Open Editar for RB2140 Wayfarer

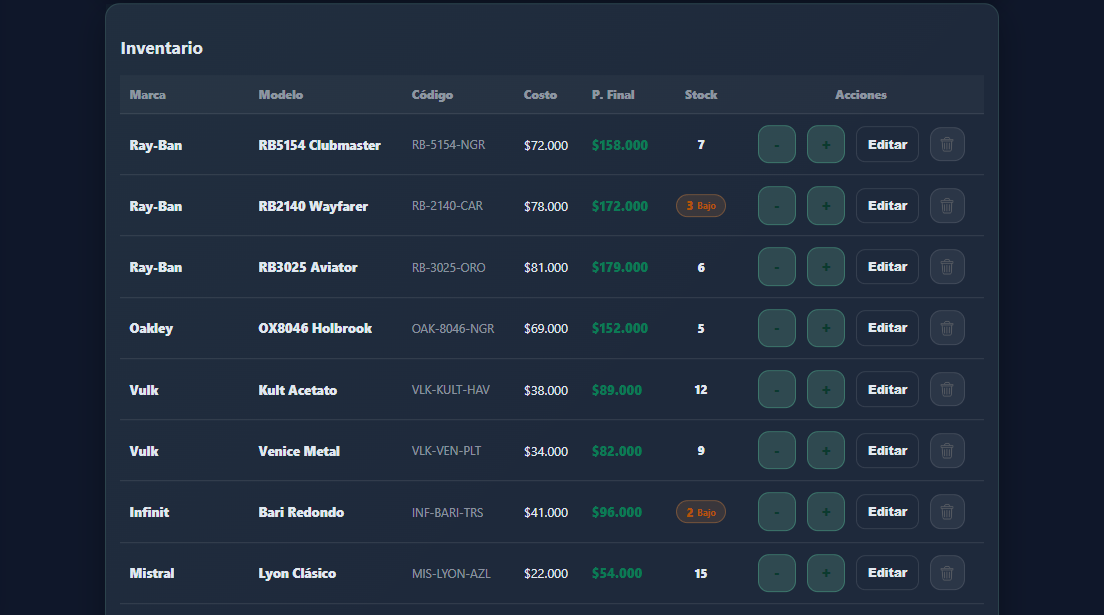887,206
